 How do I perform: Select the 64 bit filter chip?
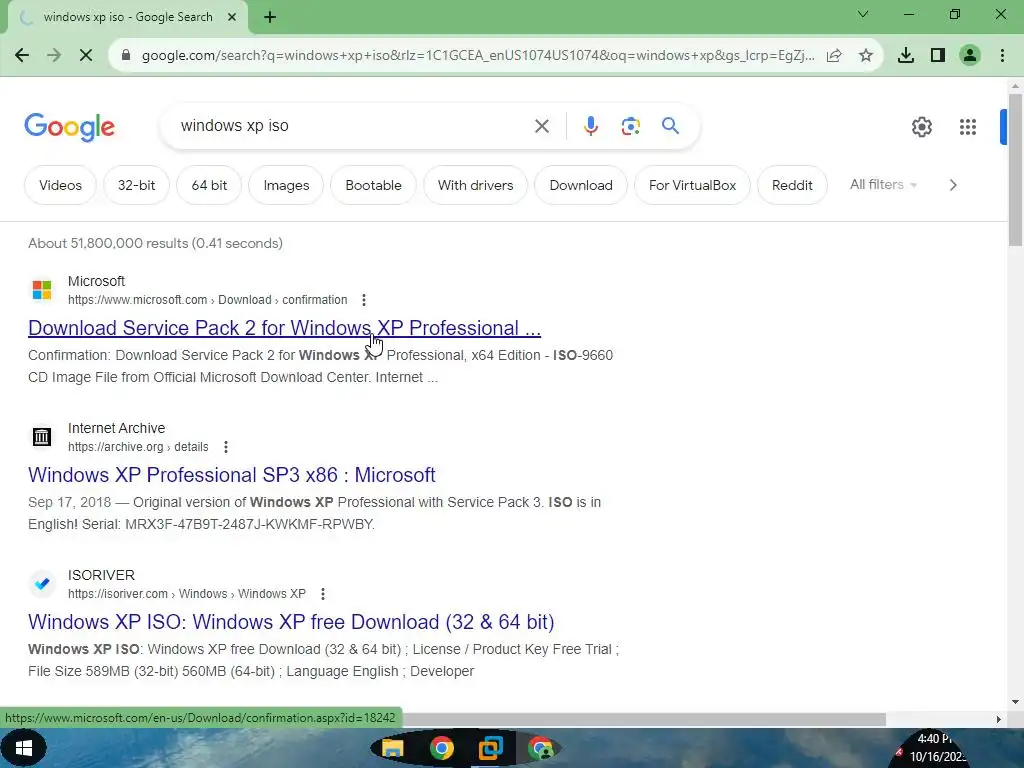coord(209,185)
